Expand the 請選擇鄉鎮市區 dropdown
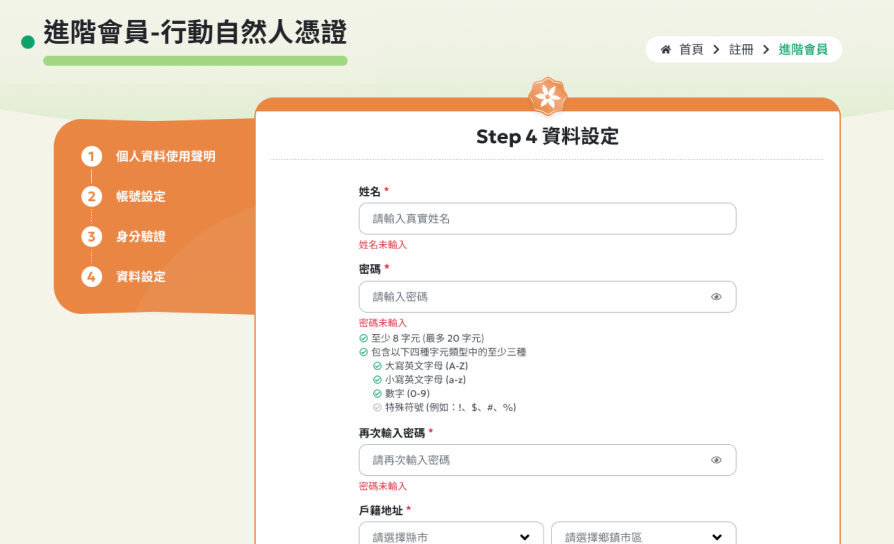 (643, 535)
